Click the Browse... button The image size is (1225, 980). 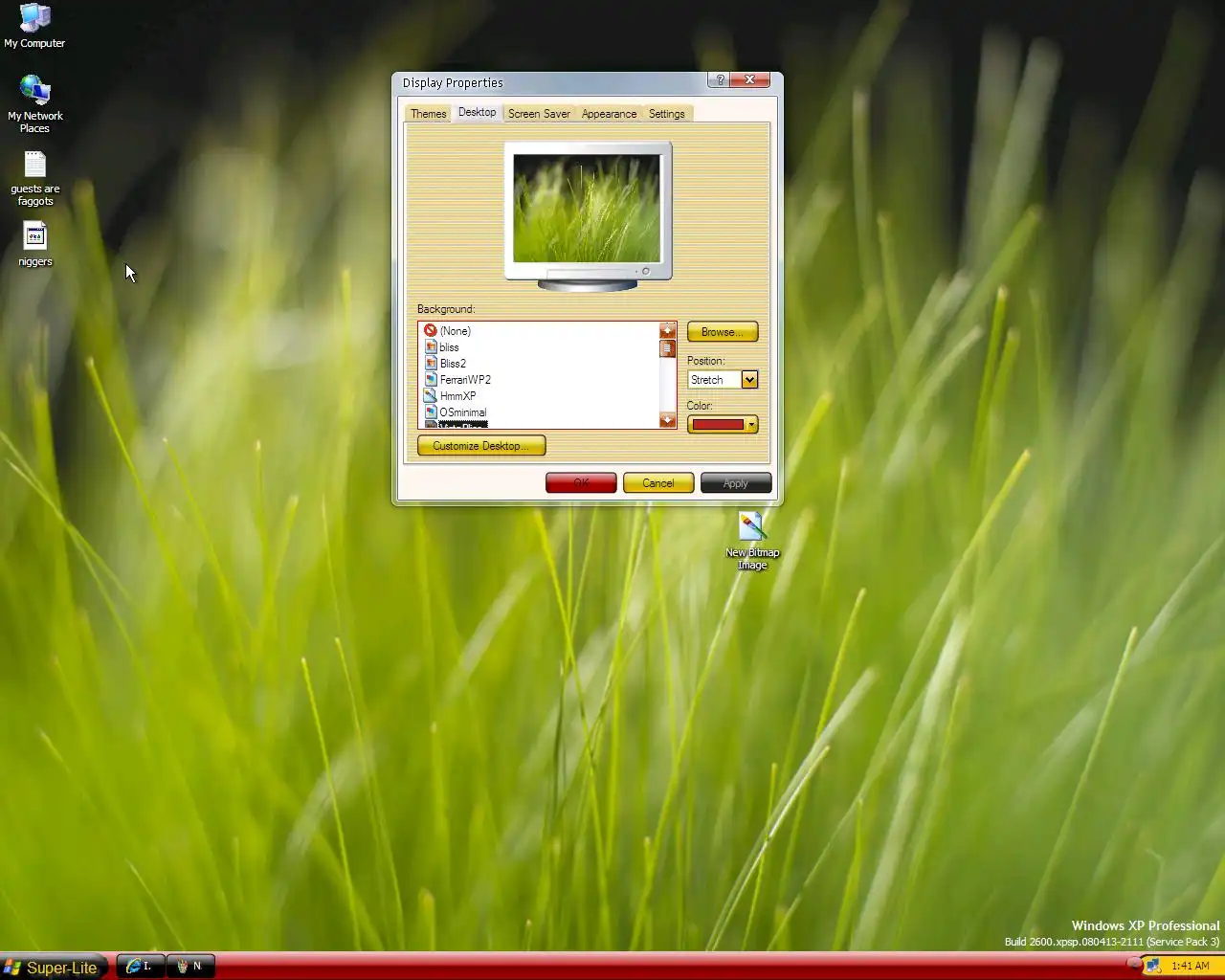(723, 332)
